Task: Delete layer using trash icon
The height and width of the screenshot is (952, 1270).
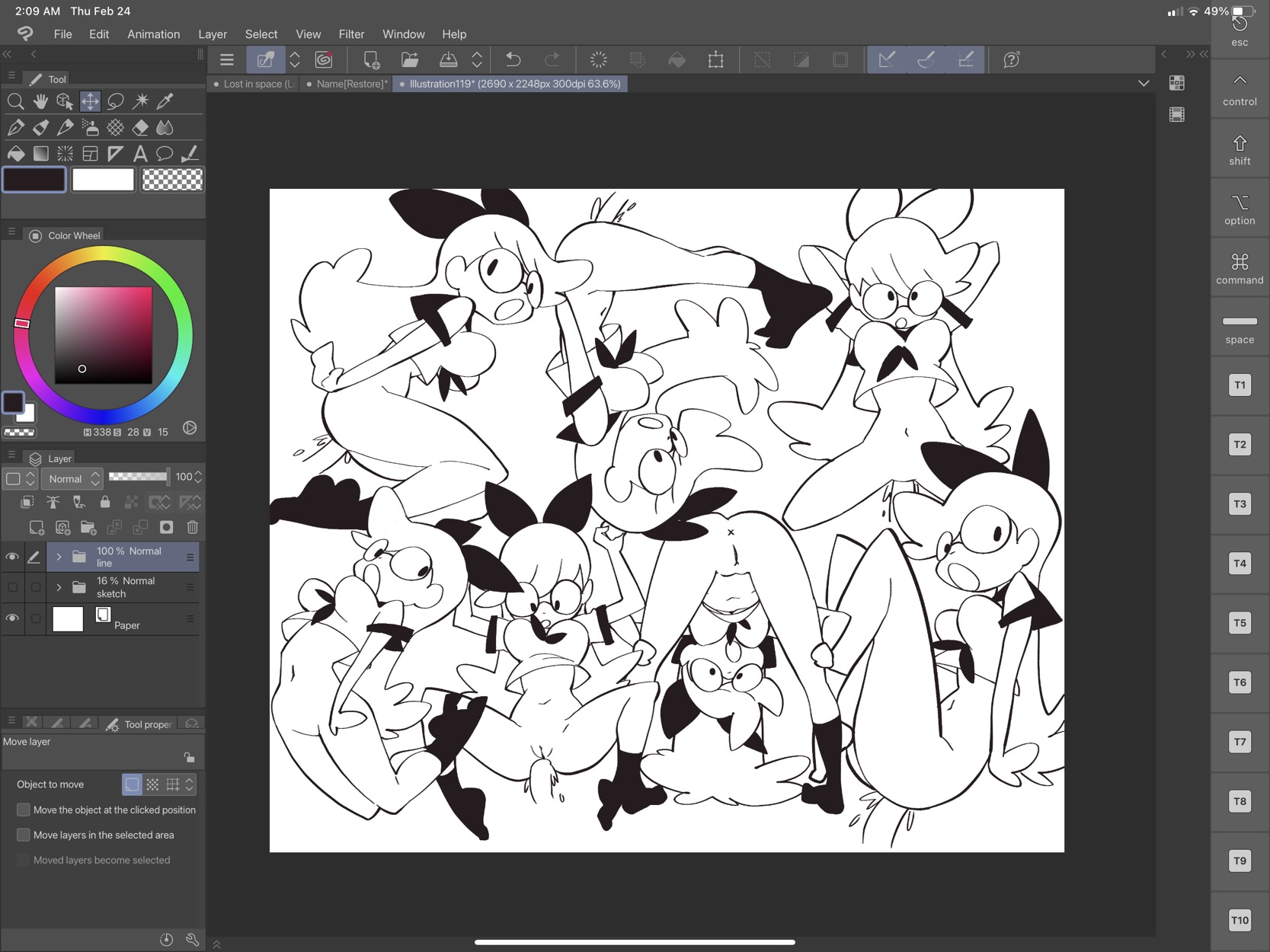Action: 192,527
